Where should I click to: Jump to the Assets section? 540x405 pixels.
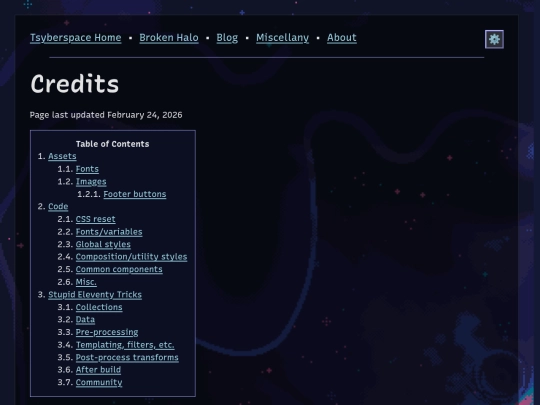(62, 156)
